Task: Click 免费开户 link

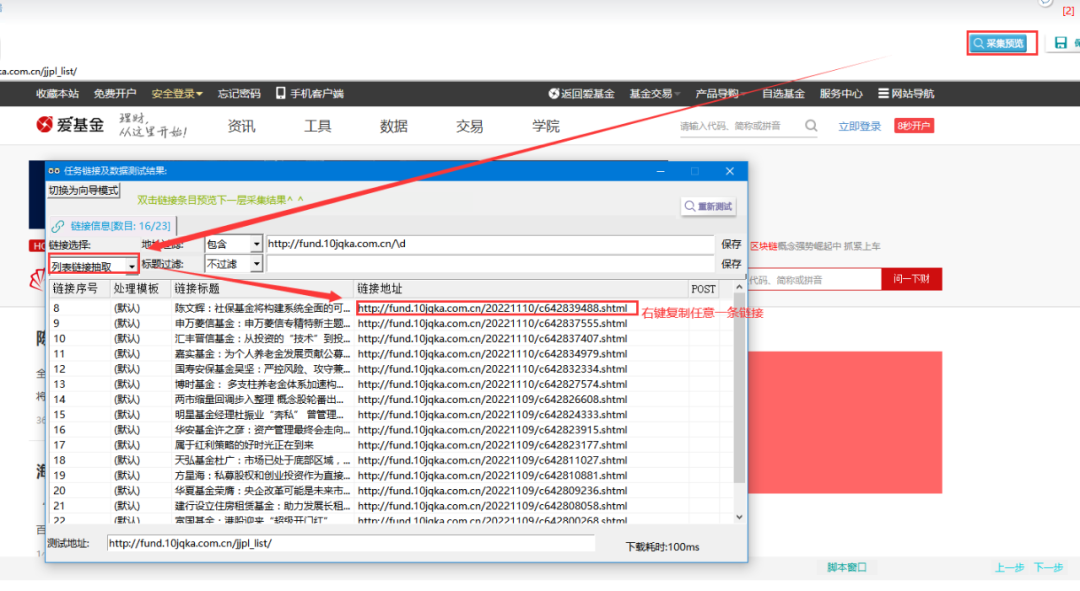Action: (x=115, y=93)
